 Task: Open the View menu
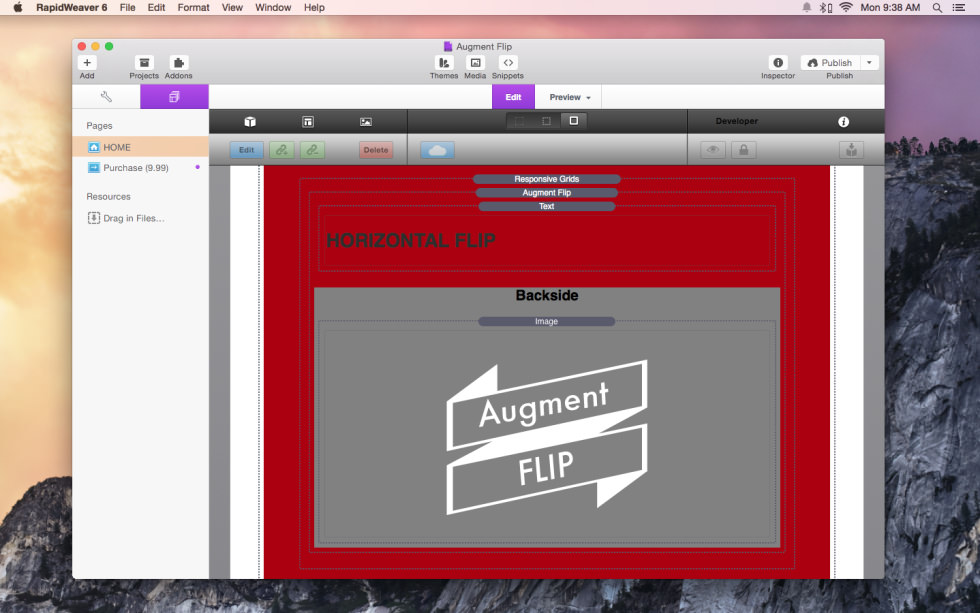coord(232,7)
